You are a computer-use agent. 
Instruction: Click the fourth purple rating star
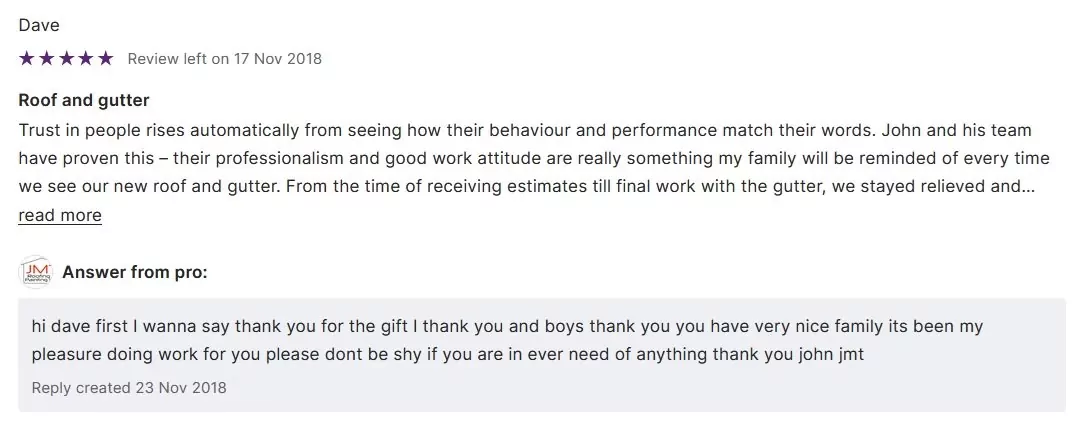pyautogui.click(x=85, y=59)
